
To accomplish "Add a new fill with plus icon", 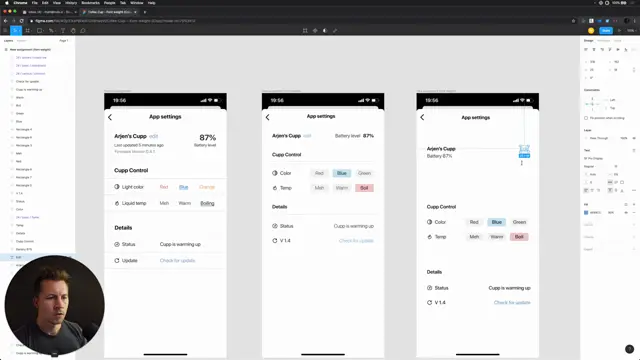I will pos(634,204).
